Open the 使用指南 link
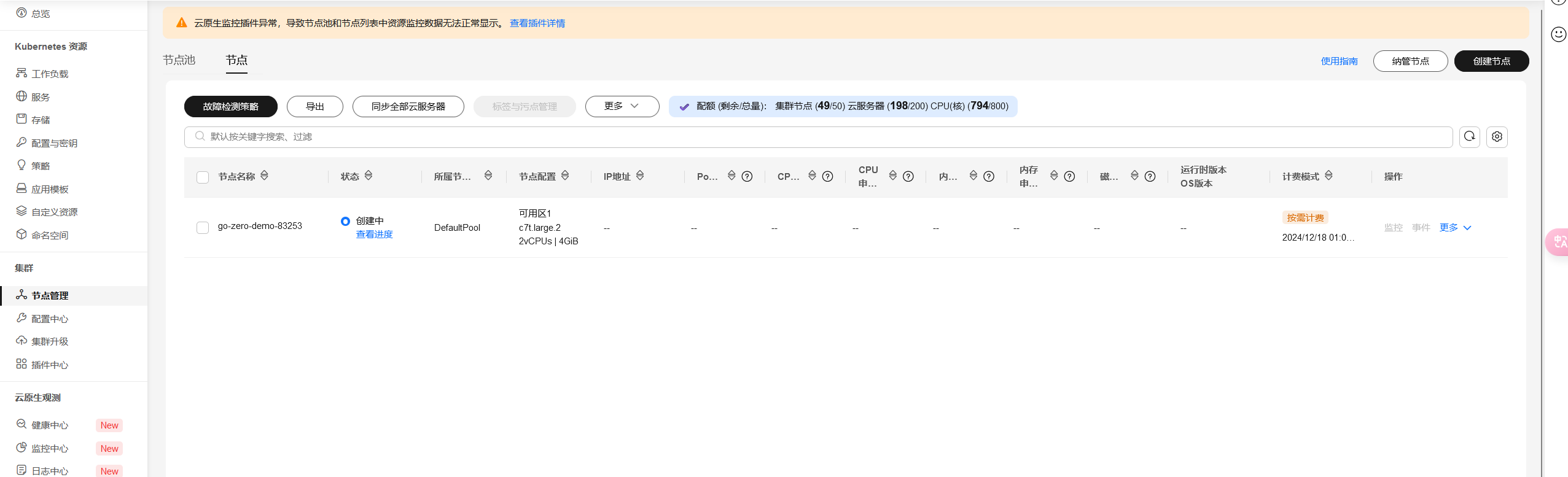The width and height of the screenshot is (1568, 477). (1340, 61)
